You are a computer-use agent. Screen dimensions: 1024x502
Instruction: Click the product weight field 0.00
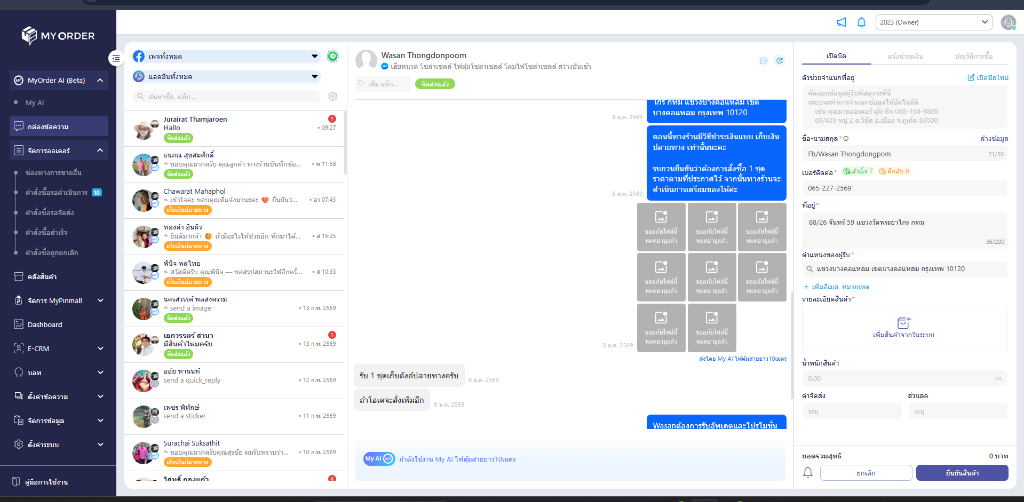click(x=905, y=378)
